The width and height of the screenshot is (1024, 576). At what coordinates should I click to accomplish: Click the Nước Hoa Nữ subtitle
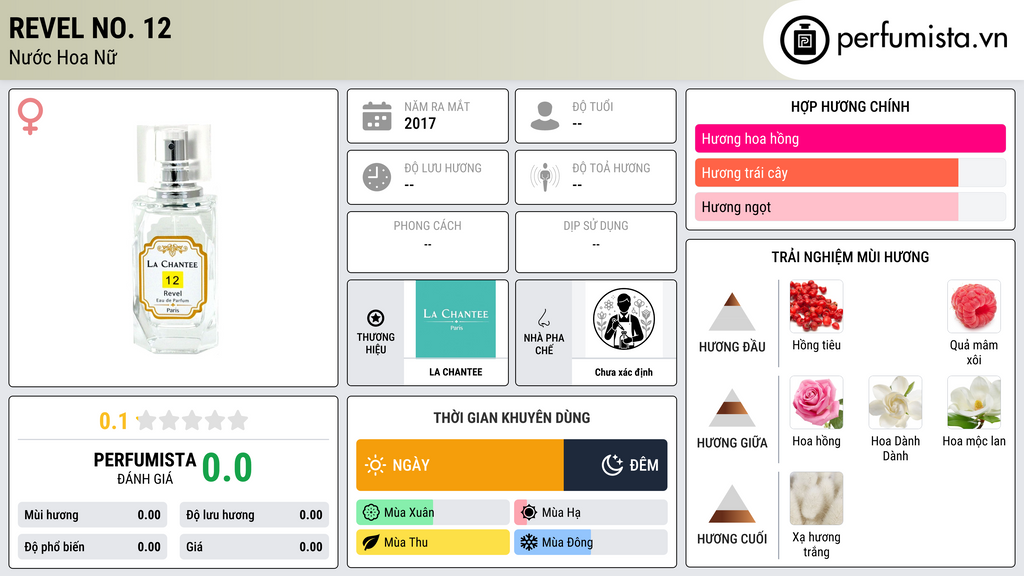click(x=63, y=57)
